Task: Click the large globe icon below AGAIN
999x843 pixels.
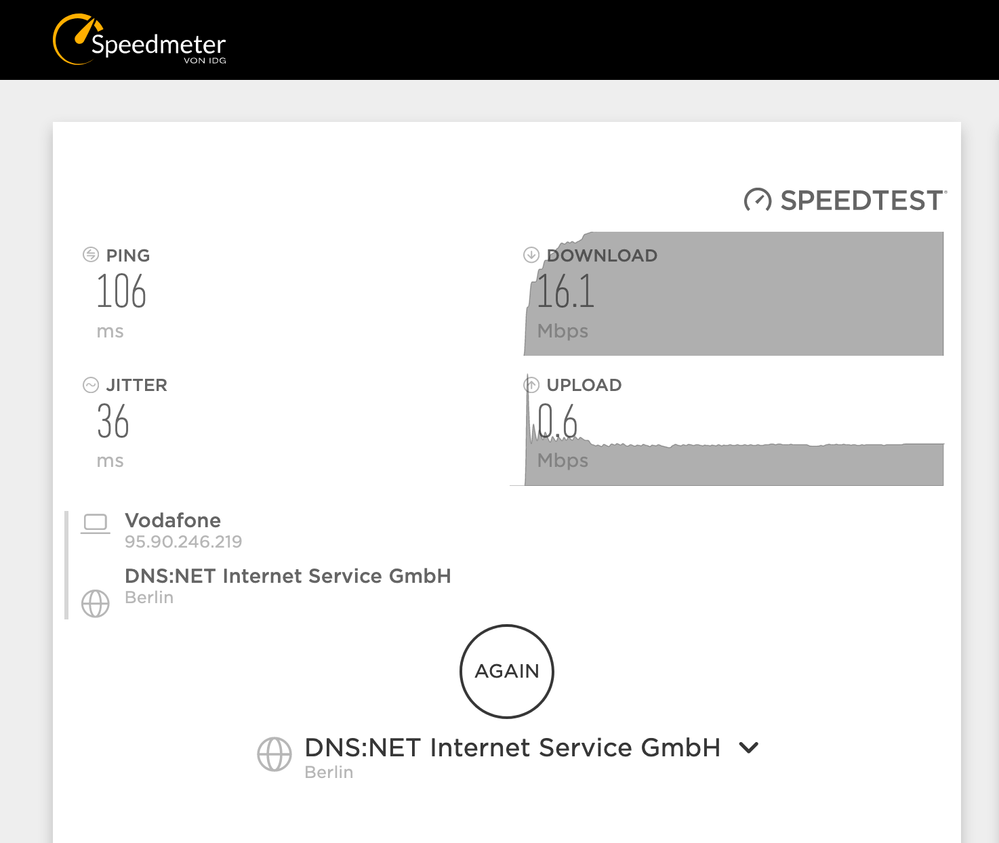Action: point(274,754)
